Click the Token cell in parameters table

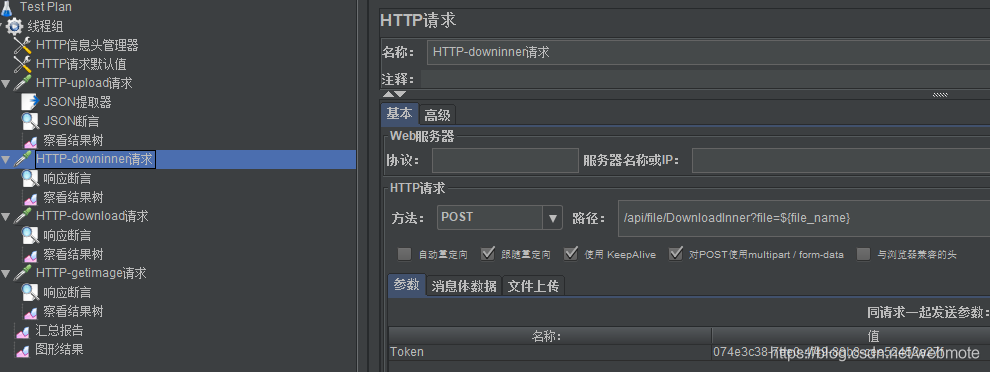(549, 352)
